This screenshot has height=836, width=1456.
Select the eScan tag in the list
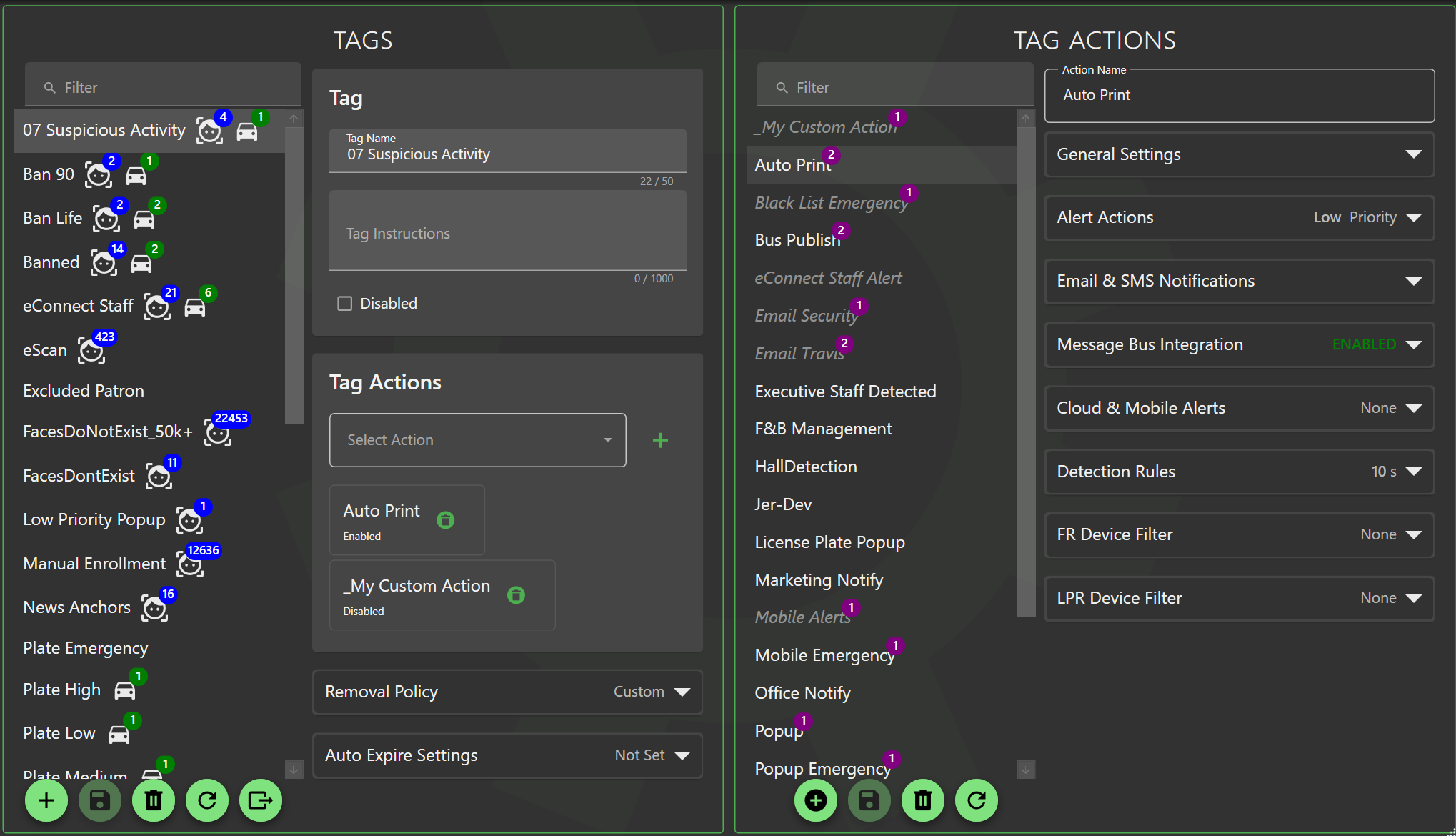pos(44,349)
